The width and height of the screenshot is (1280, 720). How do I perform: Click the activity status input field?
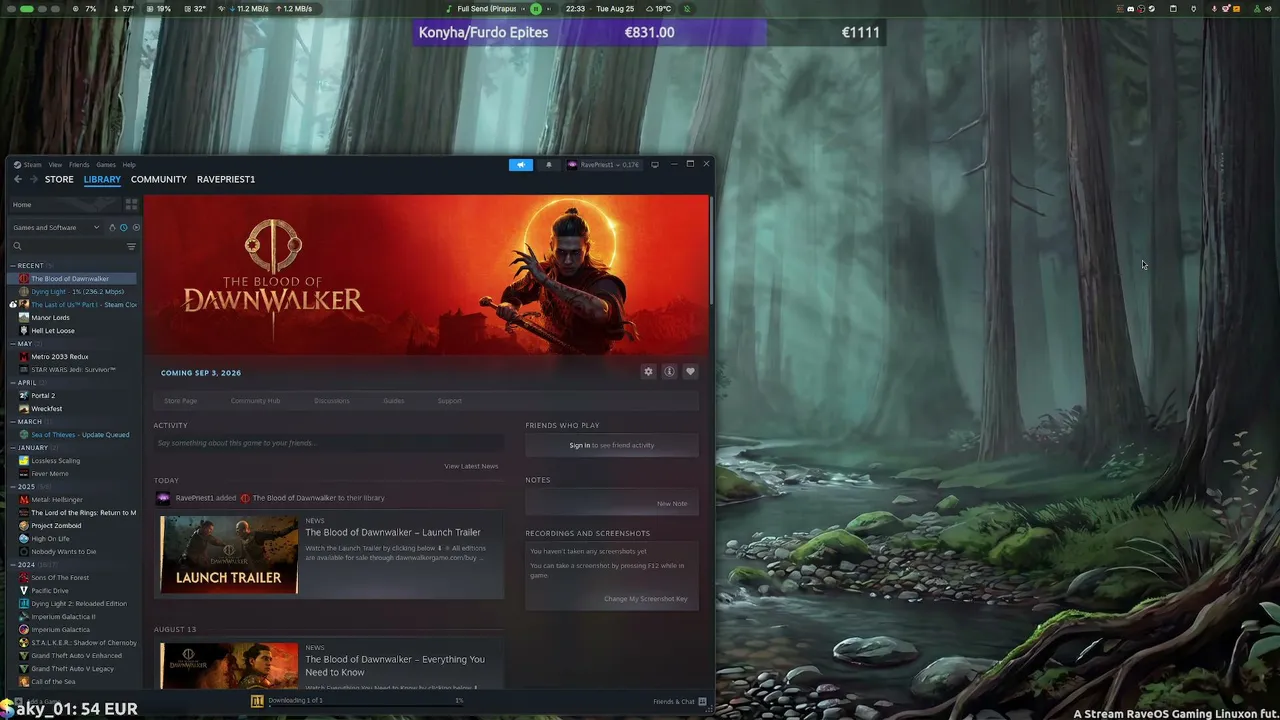pyautogui.click(x=329, y=443)
